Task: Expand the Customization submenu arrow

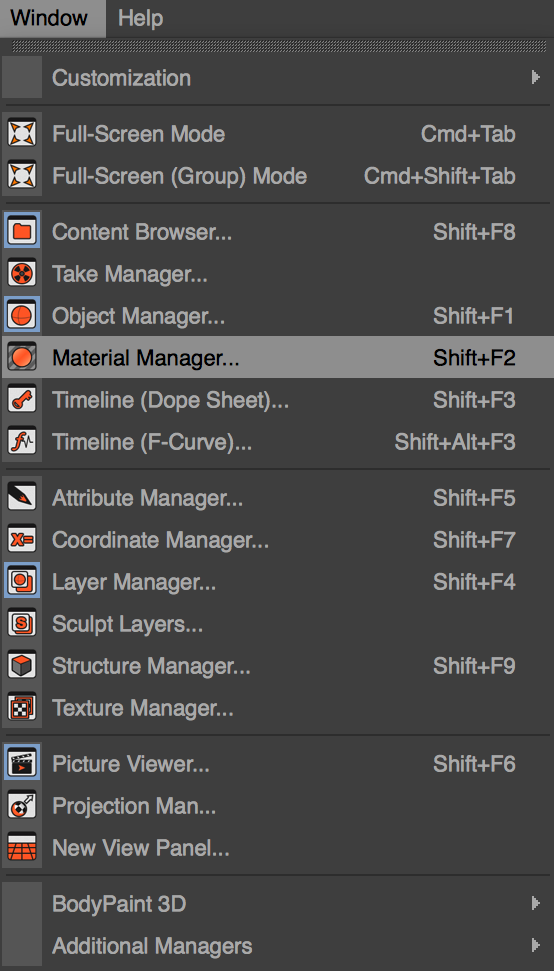Action: pyautogui.click(x=535, y=77)
